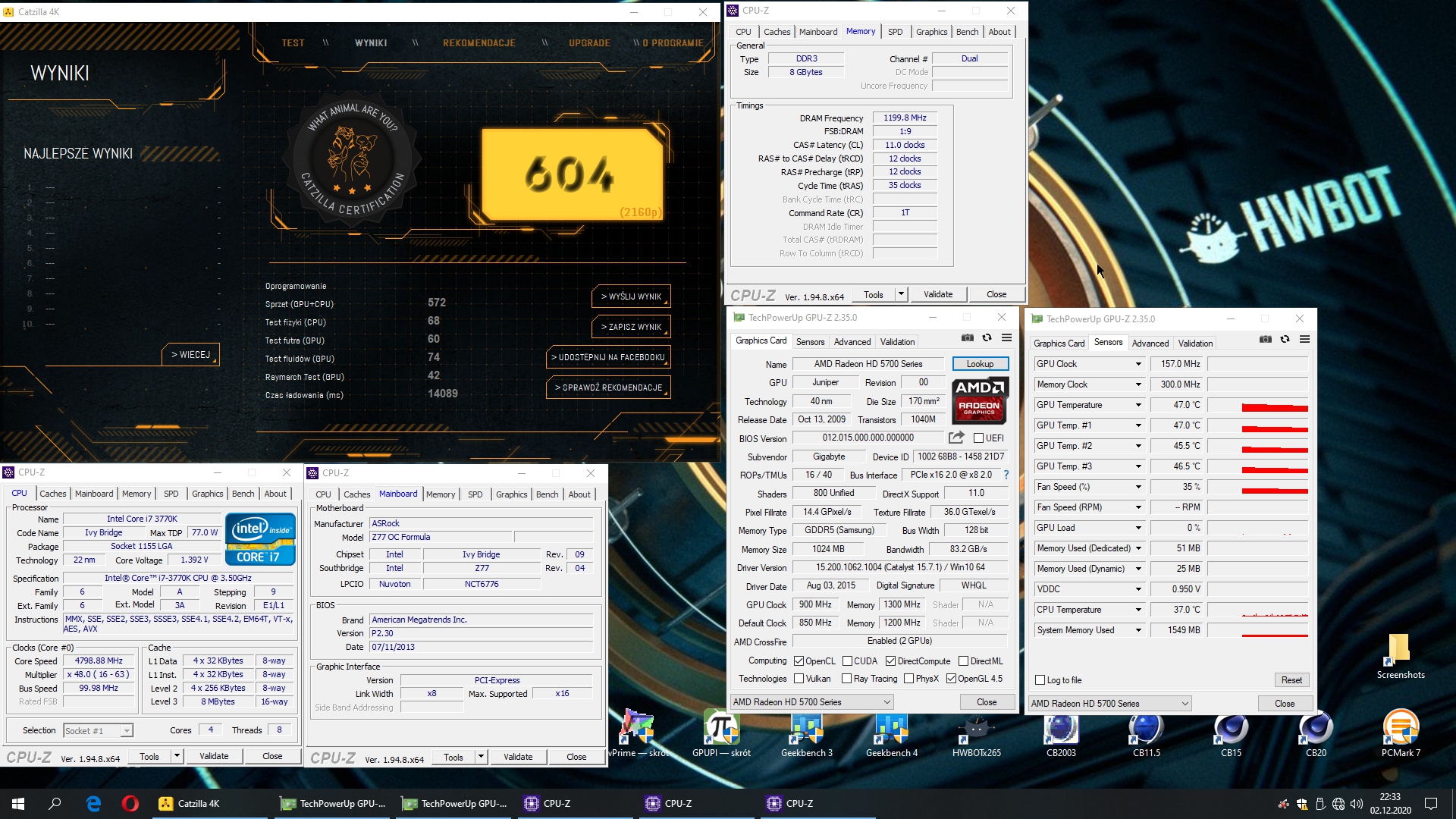Expand the Memory Clock sensor dropdown
The image size is (1456, 819).
(x=1138, y=384)
